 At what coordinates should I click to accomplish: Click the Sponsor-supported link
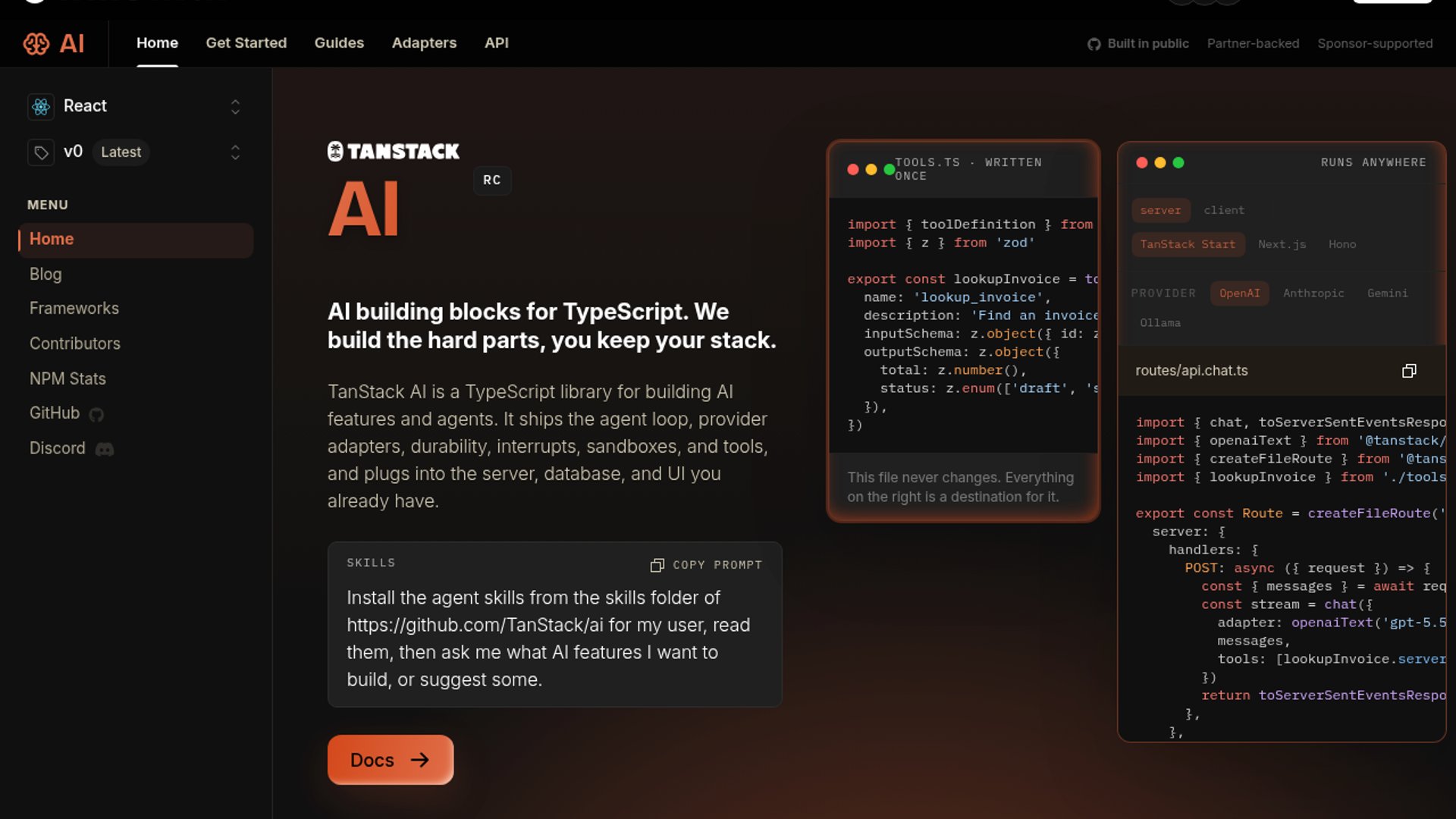[1375, 44]
